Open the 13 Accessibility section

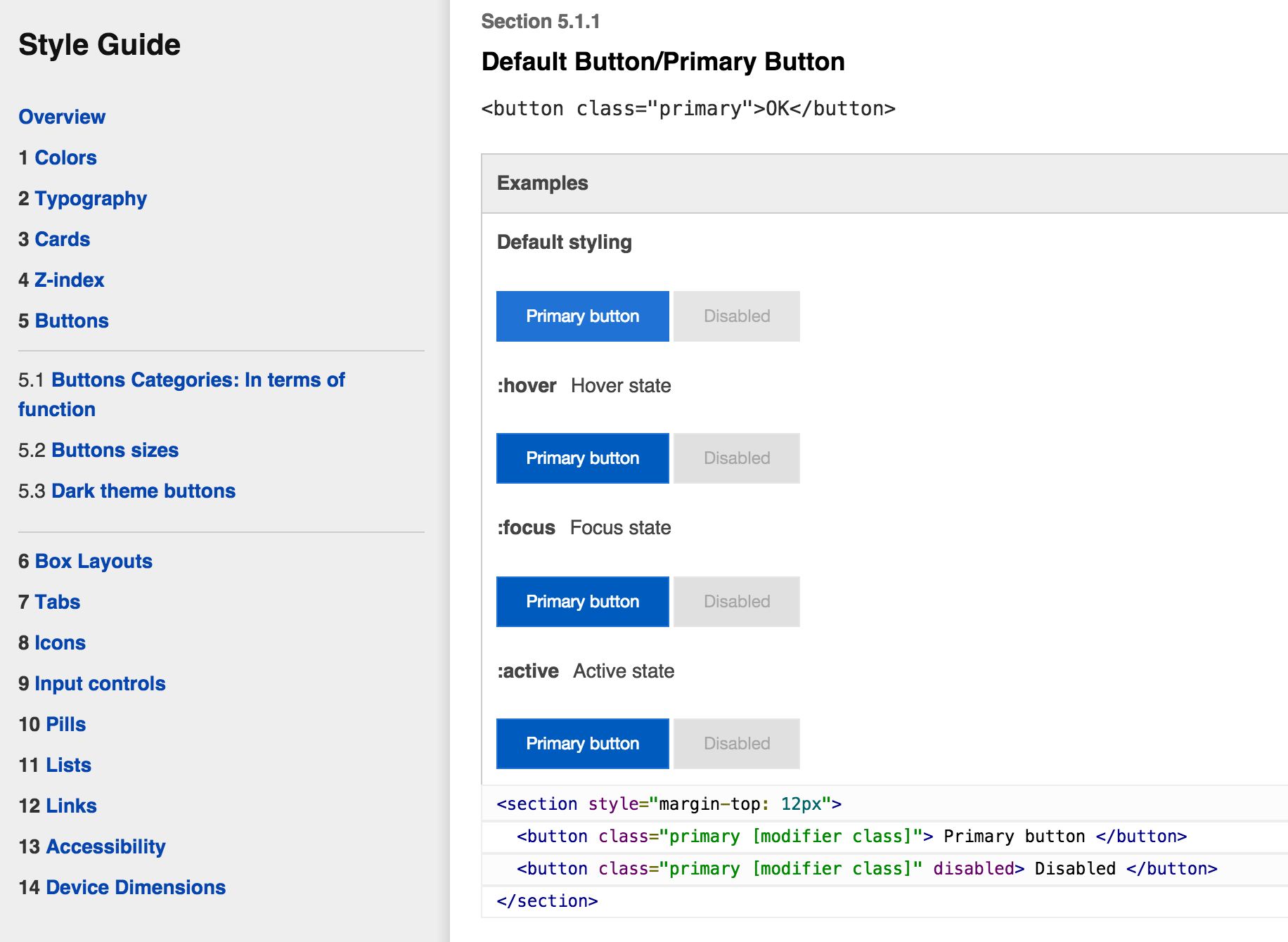click(x=92, y=846)
